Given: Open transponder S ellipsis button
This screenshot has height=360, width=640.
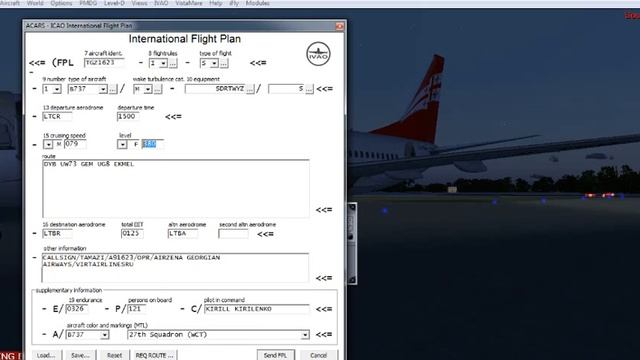Looking at the screenshot, I should click(309, 89).
